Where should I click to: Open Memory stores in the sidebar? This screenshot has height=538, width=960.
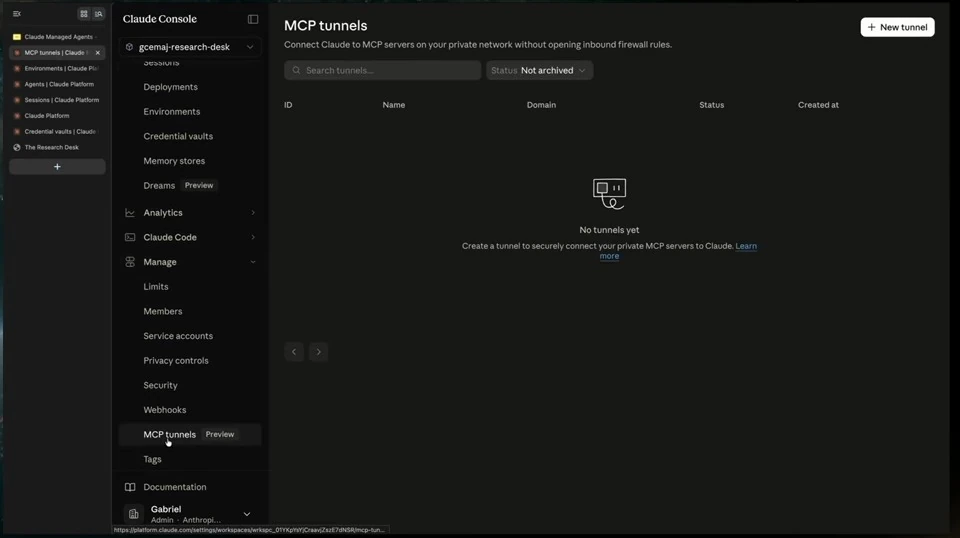[174, 161]
